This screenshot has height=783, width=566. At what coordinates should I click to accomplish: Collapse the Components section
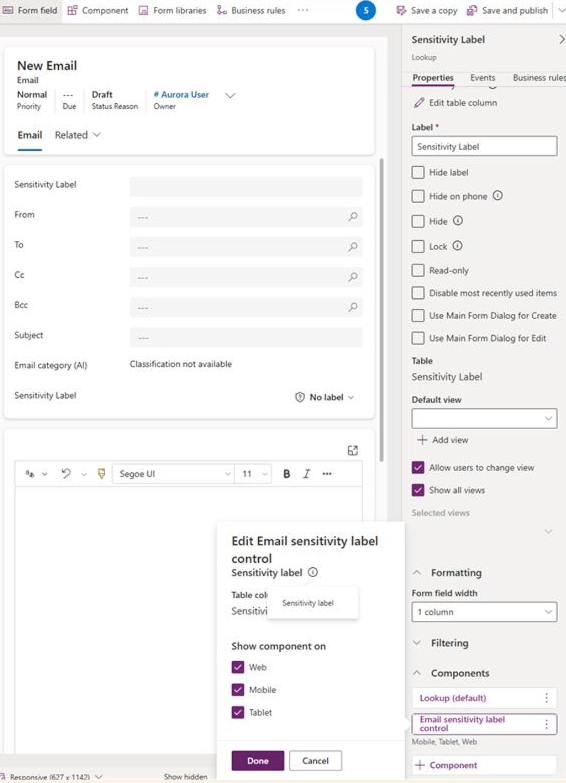pyautogui.click(x=417, y=673)
